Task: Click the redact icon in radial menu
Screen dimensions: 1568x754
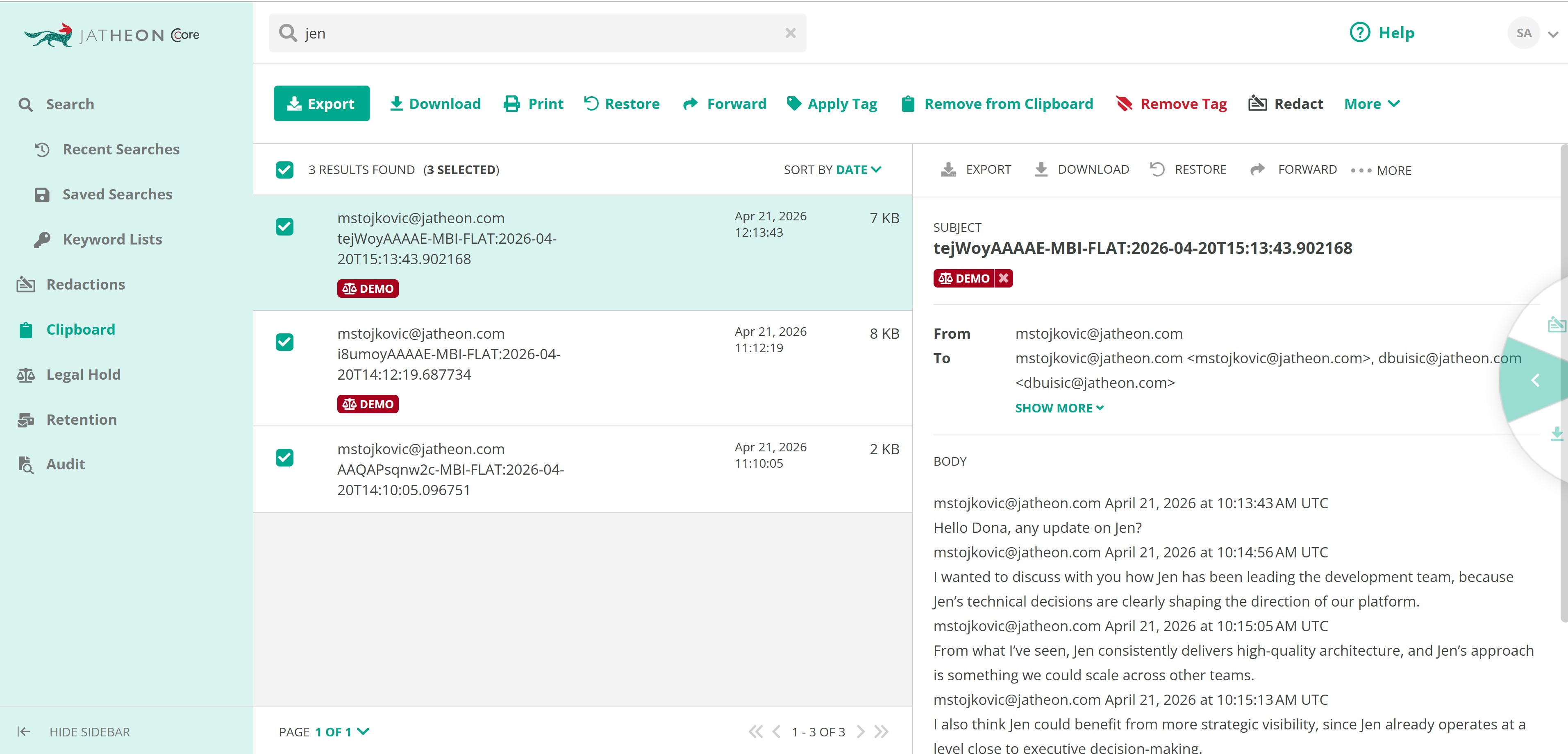Action: [x=1557, y=324]
